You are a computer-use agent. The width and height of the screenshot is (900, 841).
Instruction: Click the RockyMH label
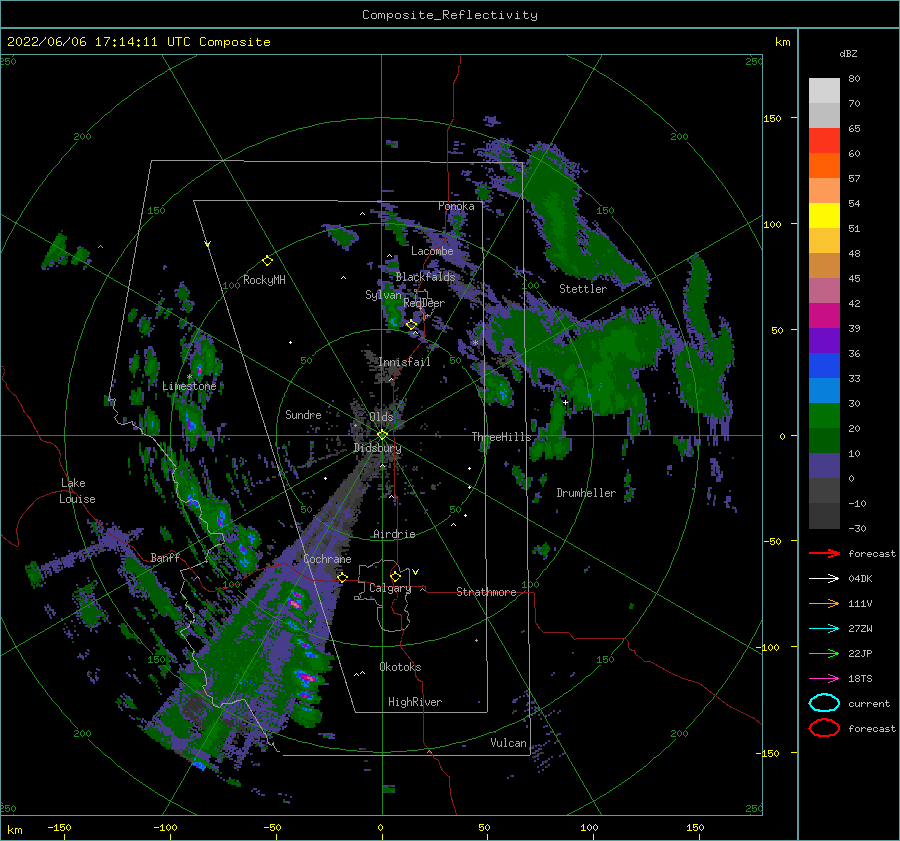click(x=264, y=280)
